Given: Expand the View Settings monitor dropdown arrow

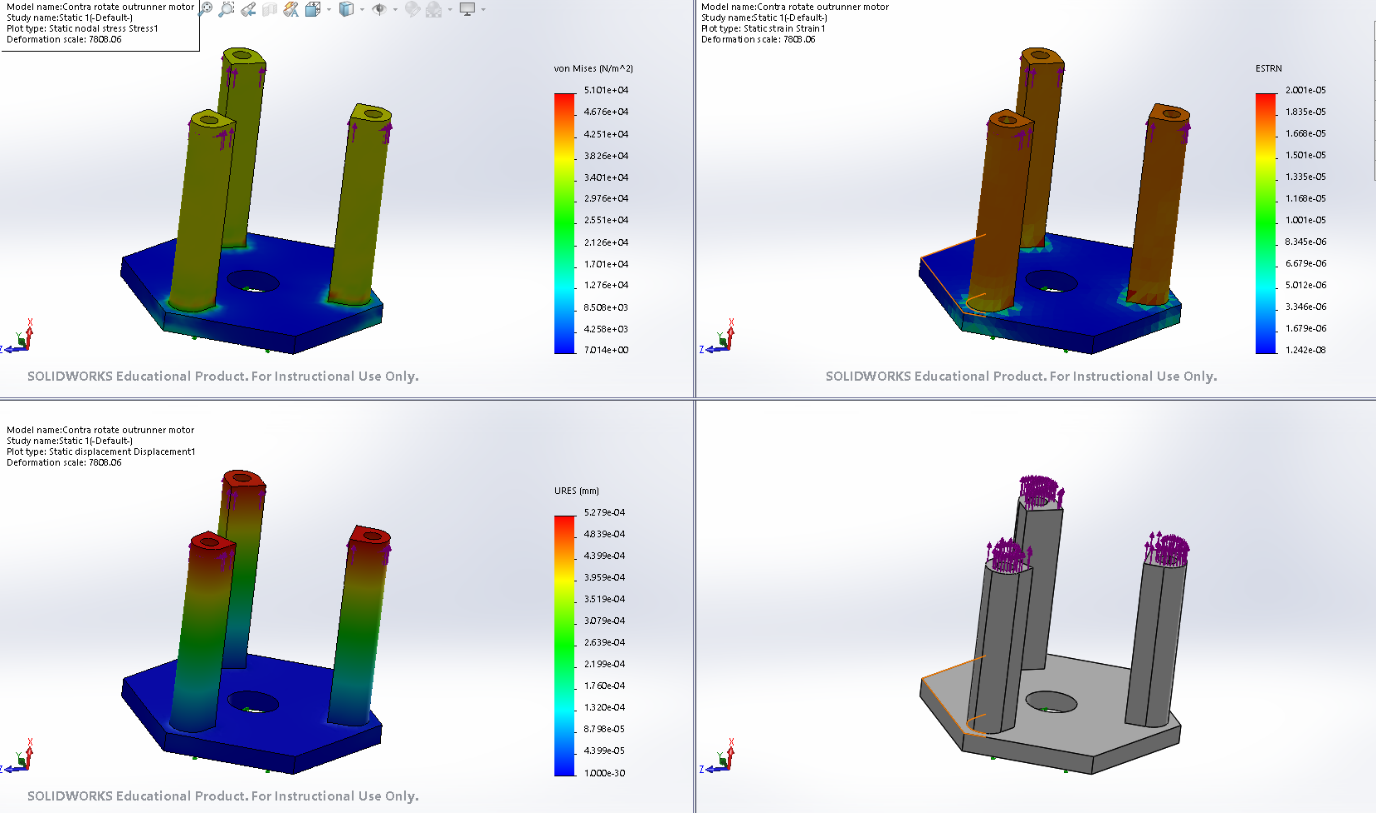Looking at the screenshot, I should (x=482, y=10).
